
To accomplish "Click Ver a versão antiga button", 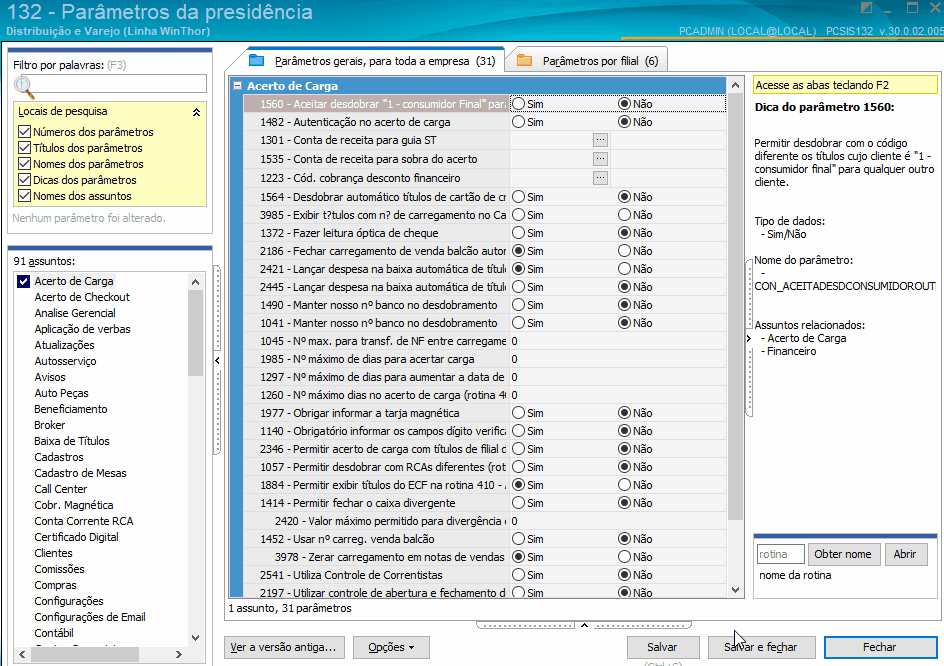I will click(284, 647).
